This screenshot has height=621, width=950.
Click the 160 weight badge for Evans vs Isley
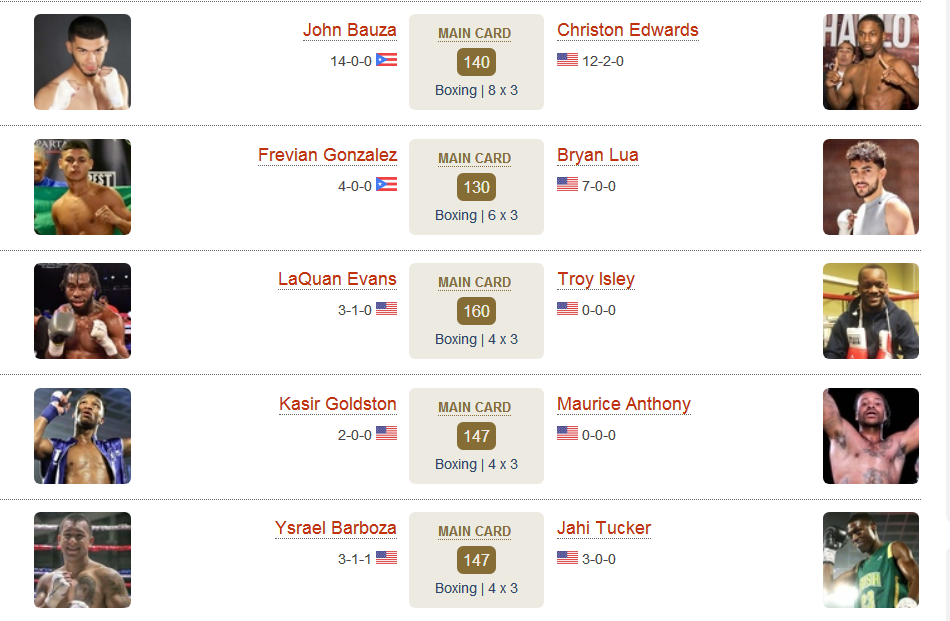tap(476, 311)
